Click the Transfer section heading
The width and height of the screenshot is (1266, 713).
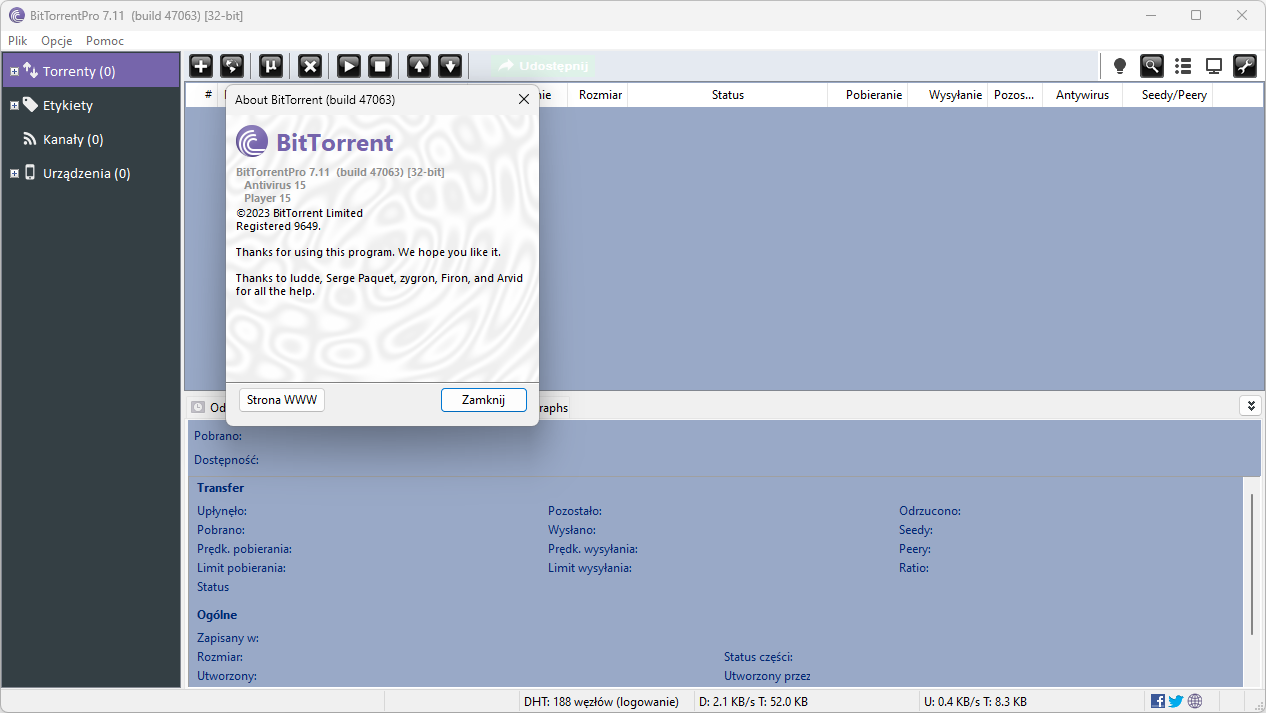pyautogui.click(x=220, y=488)
